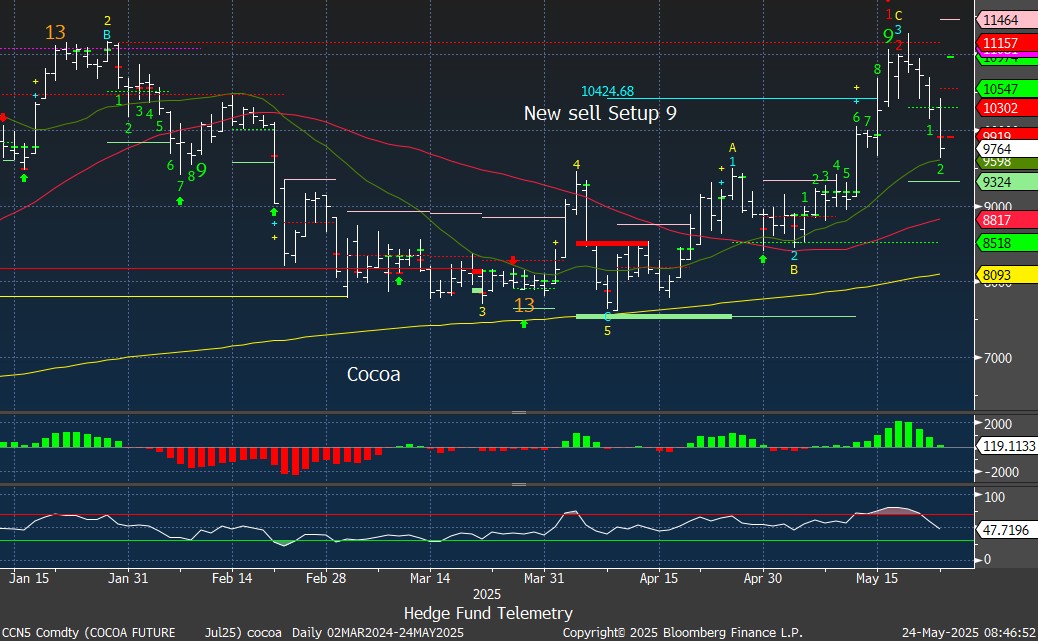Select the yellow wave 5 label at April low

pyautogui.click(x=607, y=330)
